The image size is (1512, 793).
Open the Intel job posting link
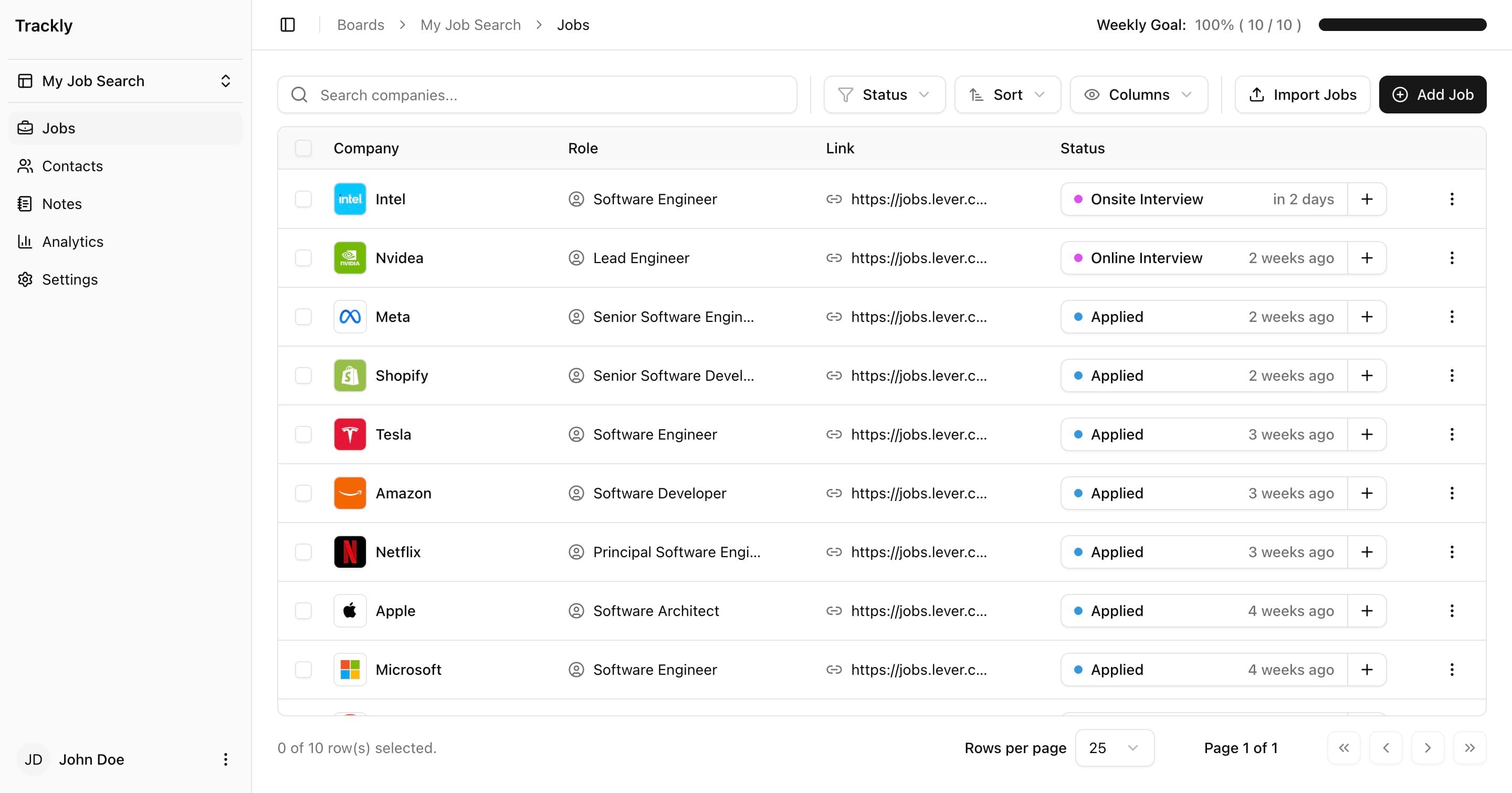coord(919,199)
